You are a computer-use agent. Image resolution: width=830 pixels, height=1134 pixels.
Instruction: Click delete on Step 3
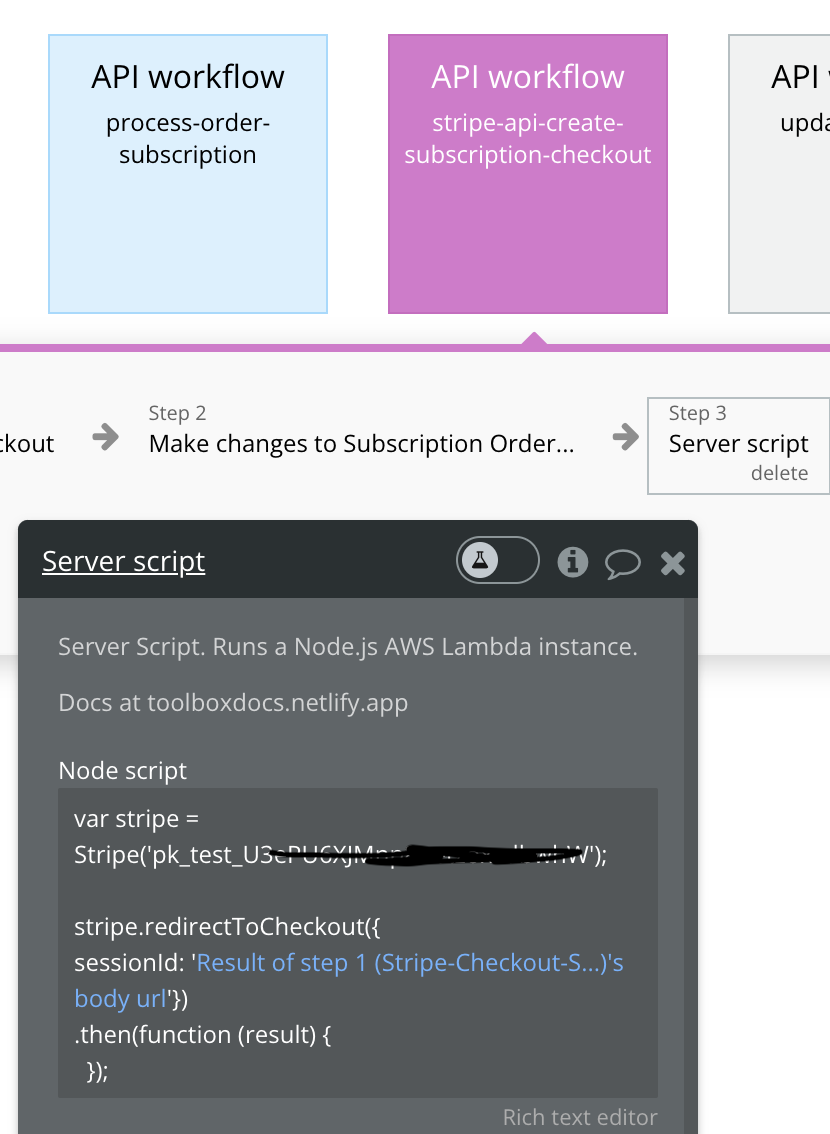coord(779,473)
